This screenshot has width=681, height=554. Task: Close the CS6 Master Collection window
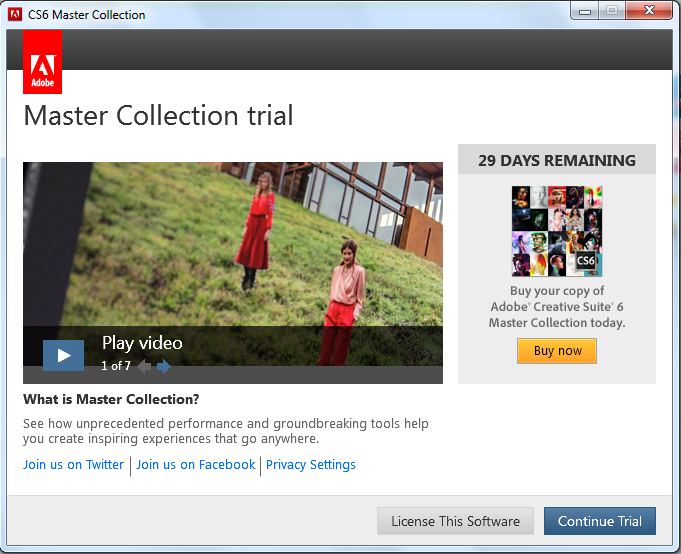click(649, 10)
